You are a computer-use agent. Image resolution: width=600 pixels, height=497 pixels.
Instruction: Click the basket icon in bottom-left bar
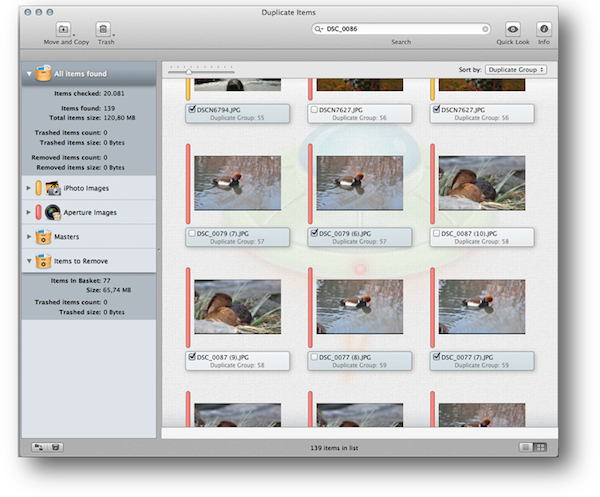coord(55,446)
